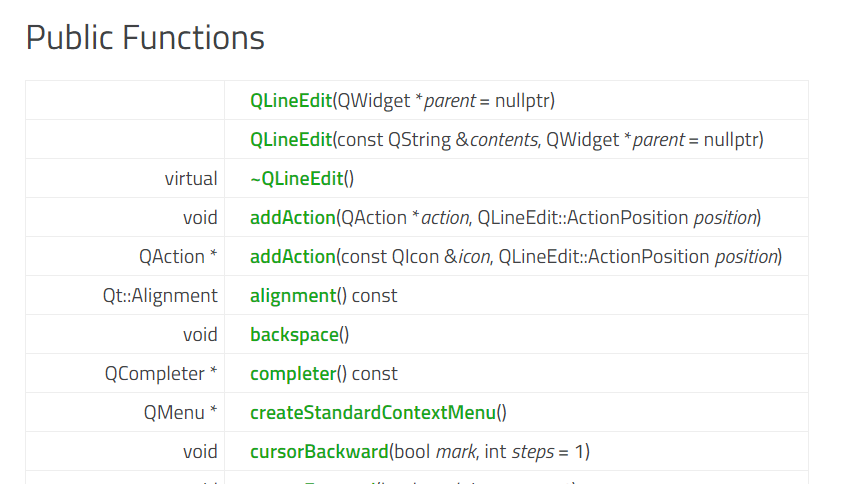Click the QAction * return type
This screenshot has height=484, width=842.
(178, 257)
